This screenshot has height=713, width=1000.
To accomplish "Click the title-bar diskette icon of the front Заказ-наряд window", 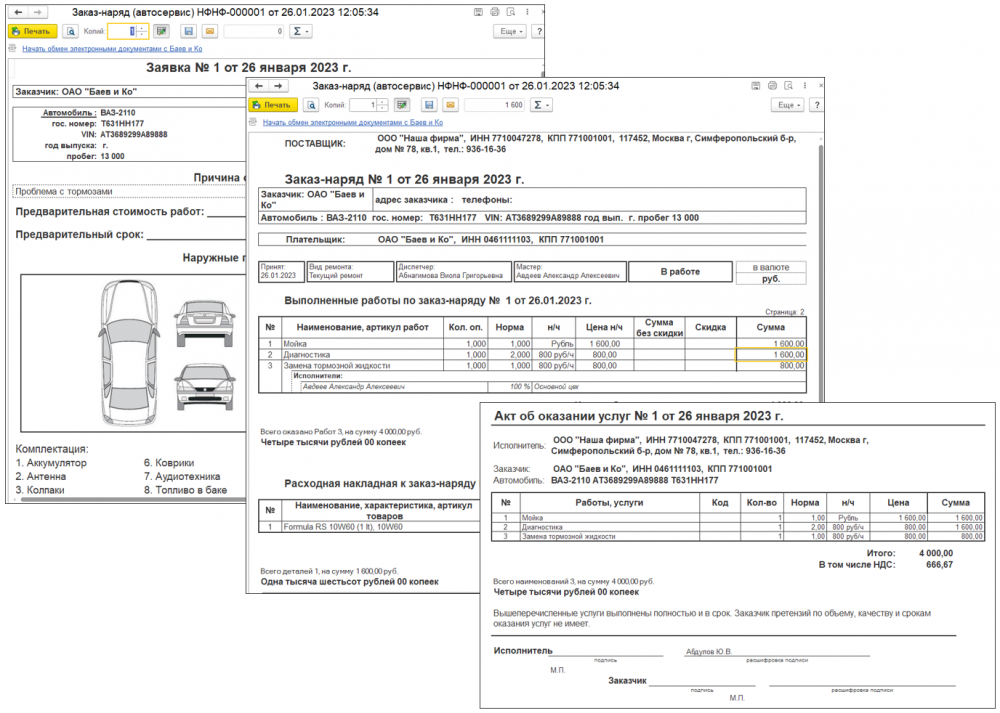I will point(756,86).
